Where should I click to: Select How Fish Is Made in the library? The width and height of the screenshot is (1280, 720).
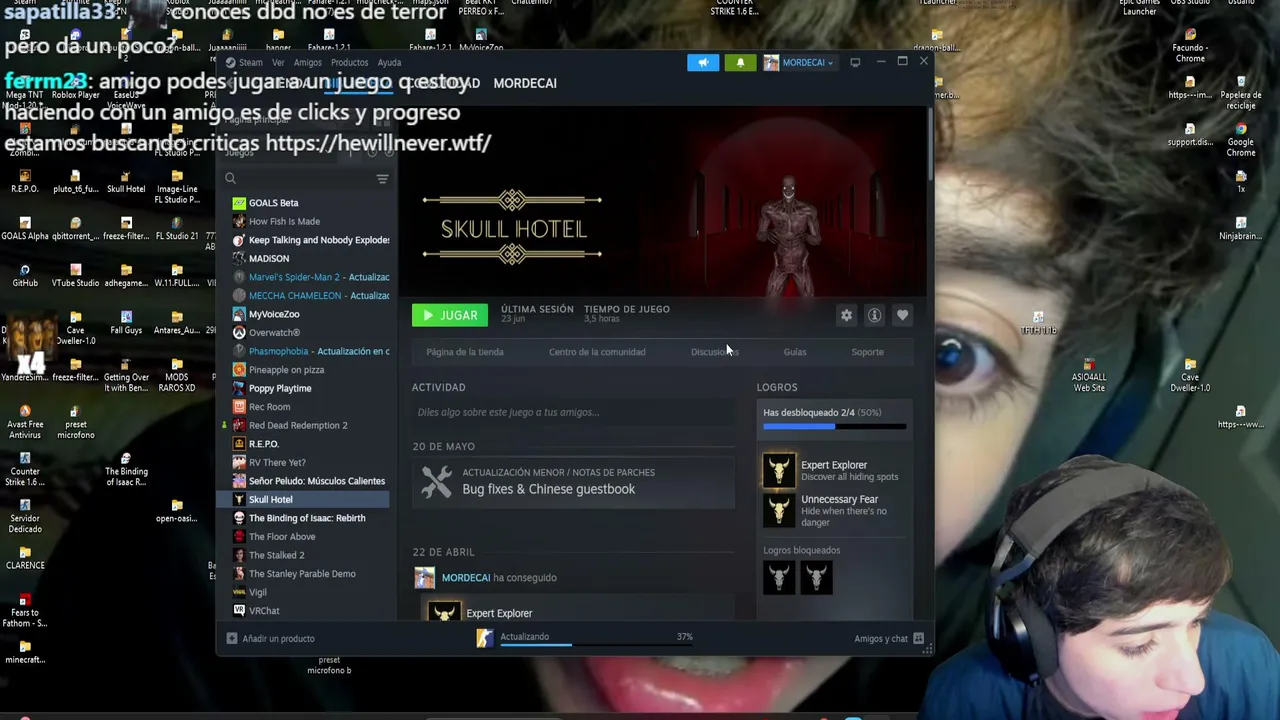[x=310, y=222]
